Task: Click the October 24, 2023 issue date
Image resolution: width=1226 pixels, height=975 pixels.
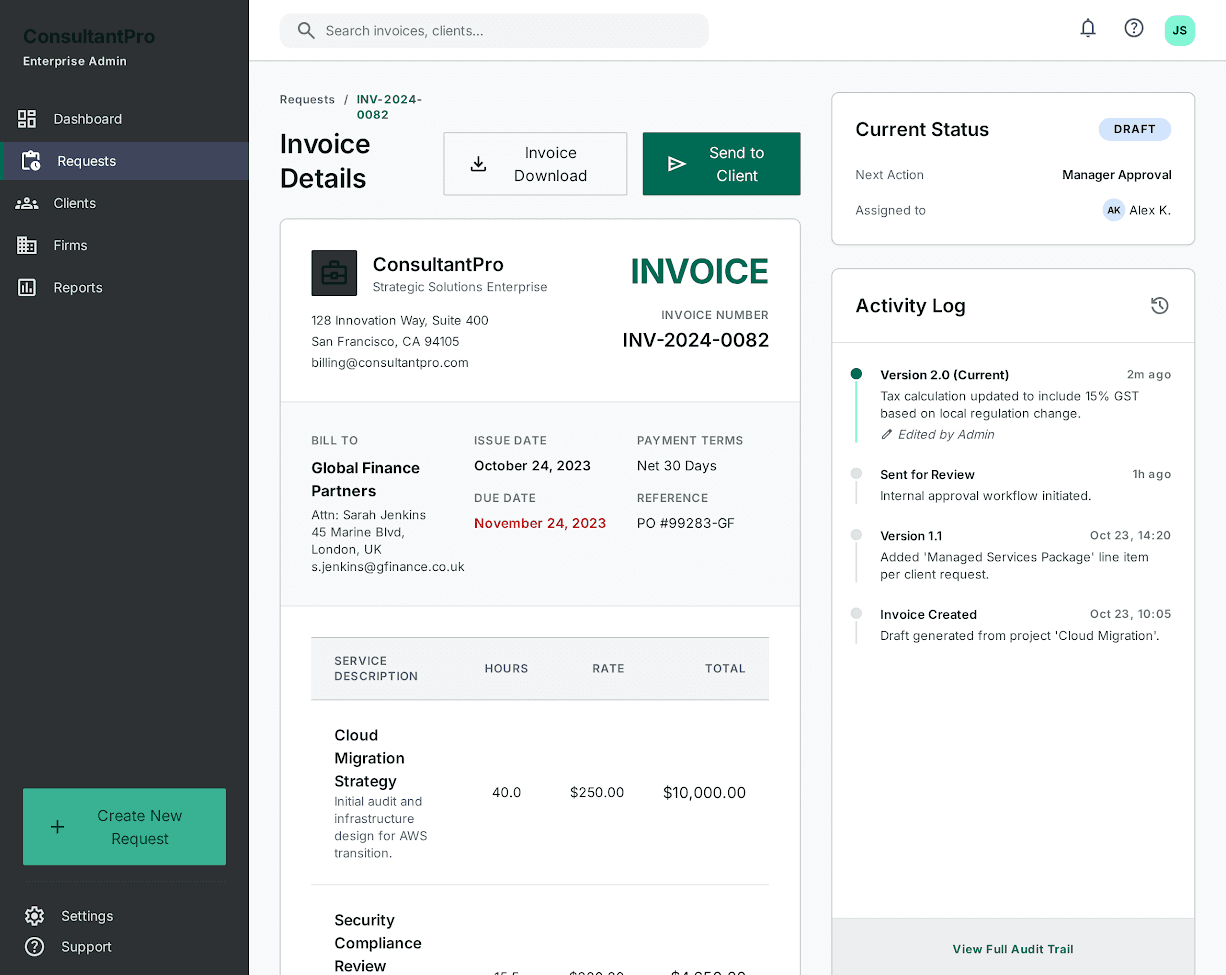Action: (532, 466)
